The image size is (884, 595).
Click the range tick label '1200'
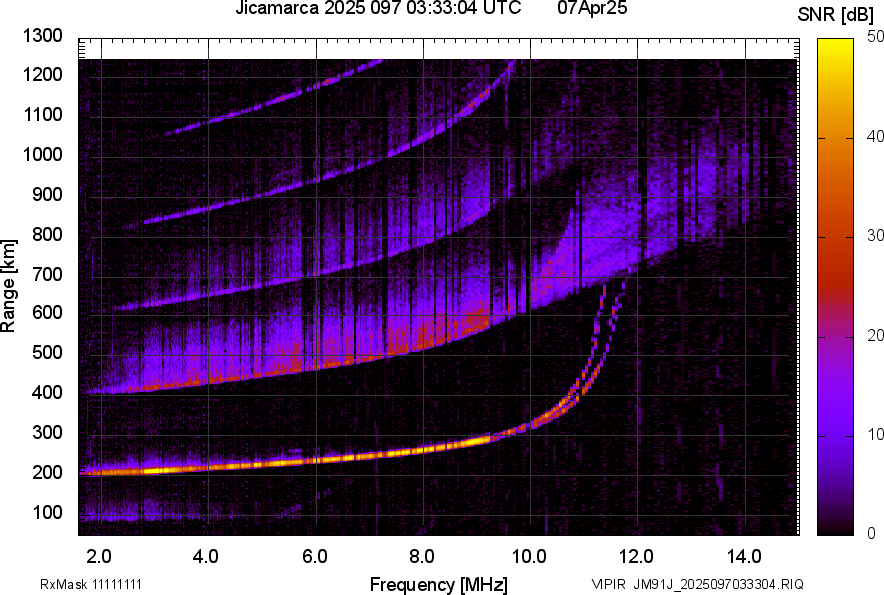[x=42, y=74]
